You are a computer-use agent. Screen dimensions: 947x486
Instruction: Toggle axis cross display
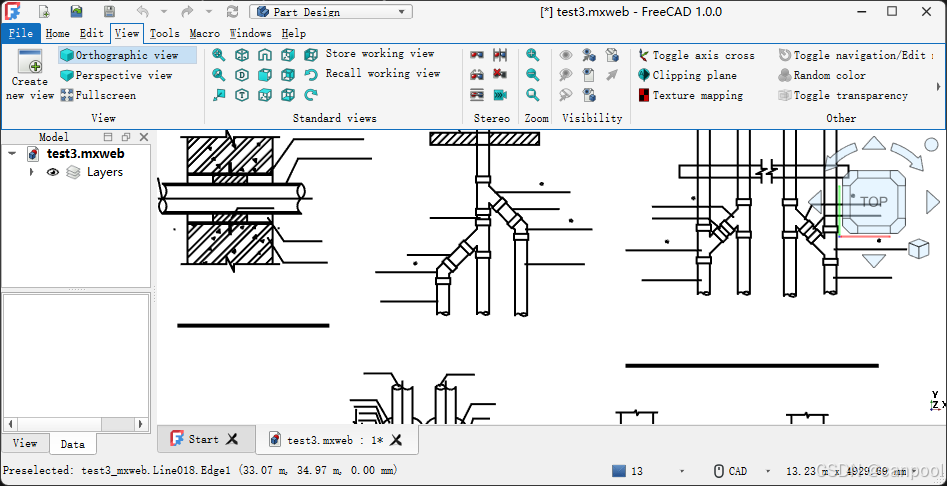pyautogui.click(x=696, y=55)
